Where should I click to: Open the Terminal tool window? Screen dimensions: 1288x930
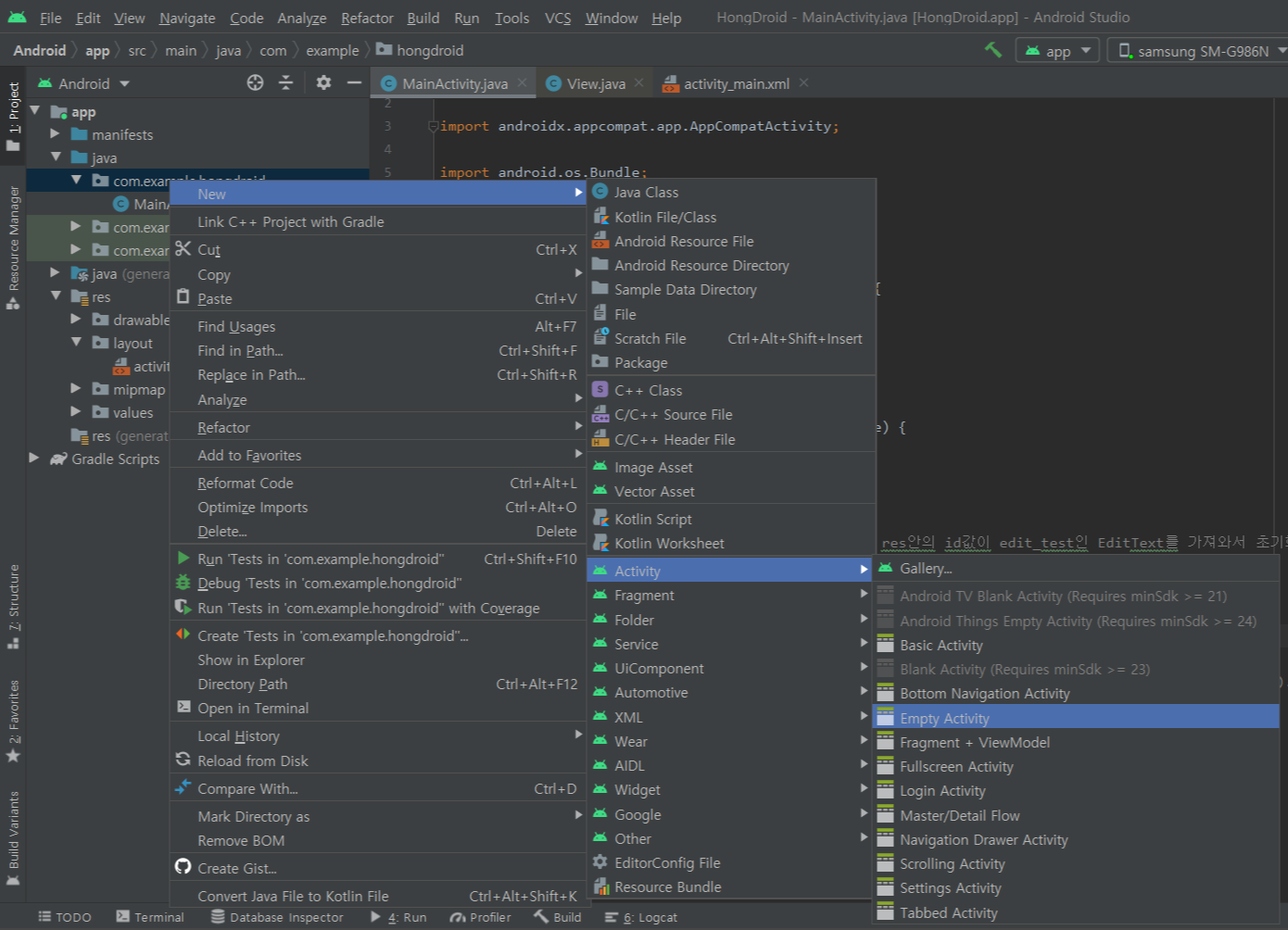(x=150, y=917)
